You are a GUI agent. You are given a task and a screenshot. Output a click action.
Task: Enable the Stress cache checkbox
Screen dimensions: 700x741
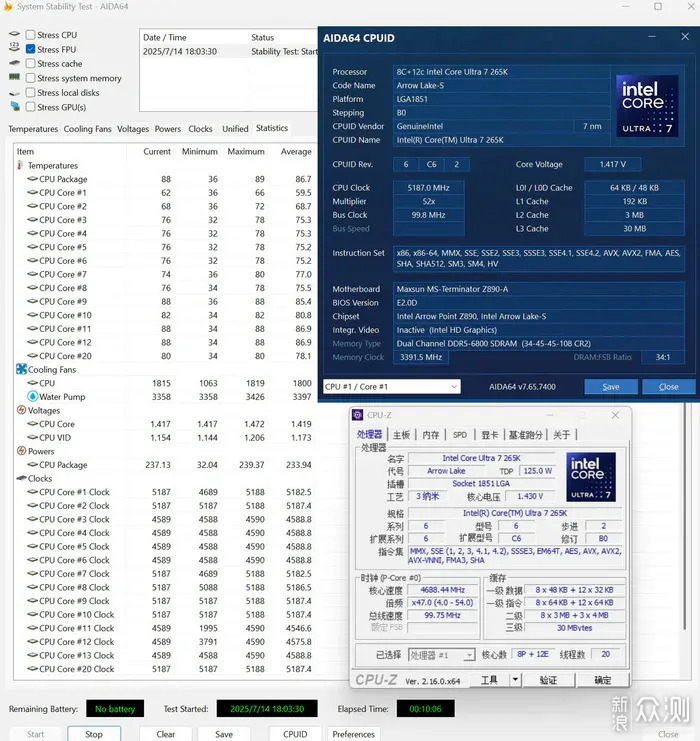[x=30, y=63]
